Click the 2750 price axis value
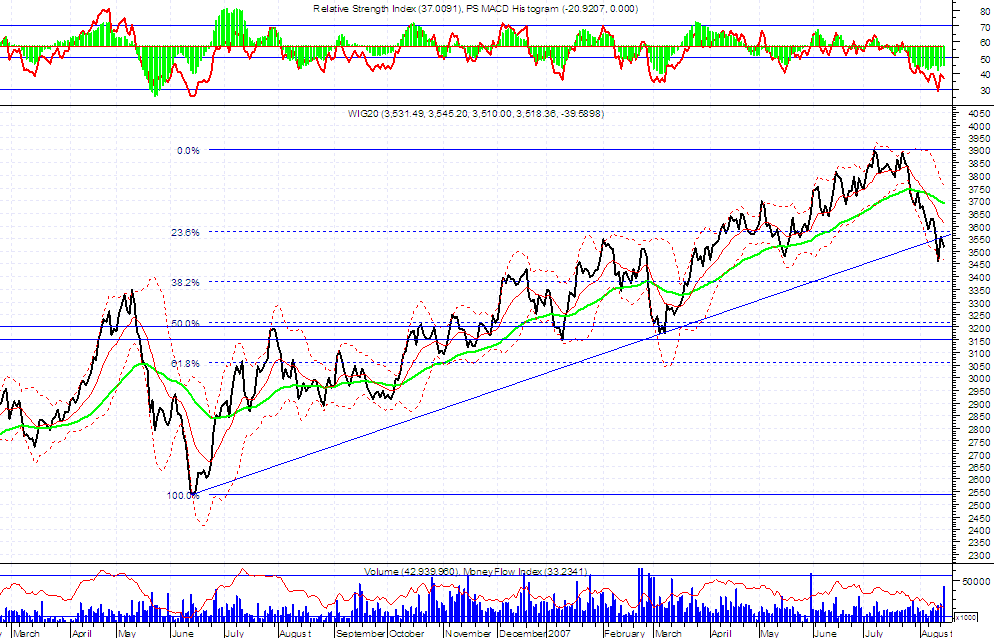Image resolution: width=994 pixels, height=638 pixels. pos(979,442)
